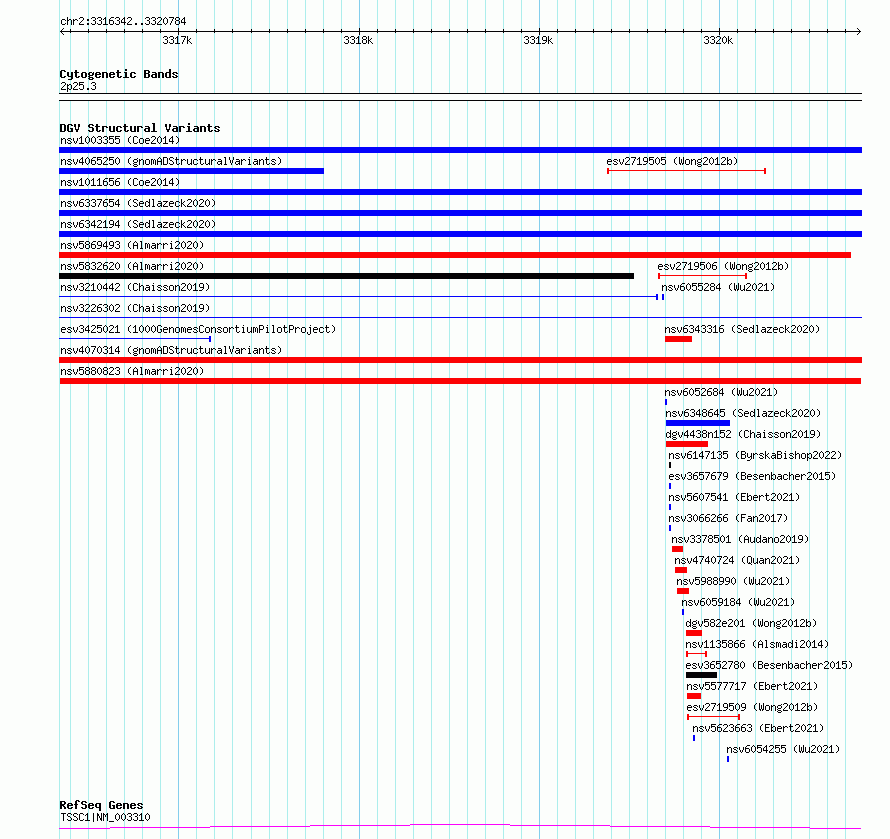Click the nsv6343316 (Sedlazeck2020) red bar
The image size is (890, 839).
click(678, 339)
